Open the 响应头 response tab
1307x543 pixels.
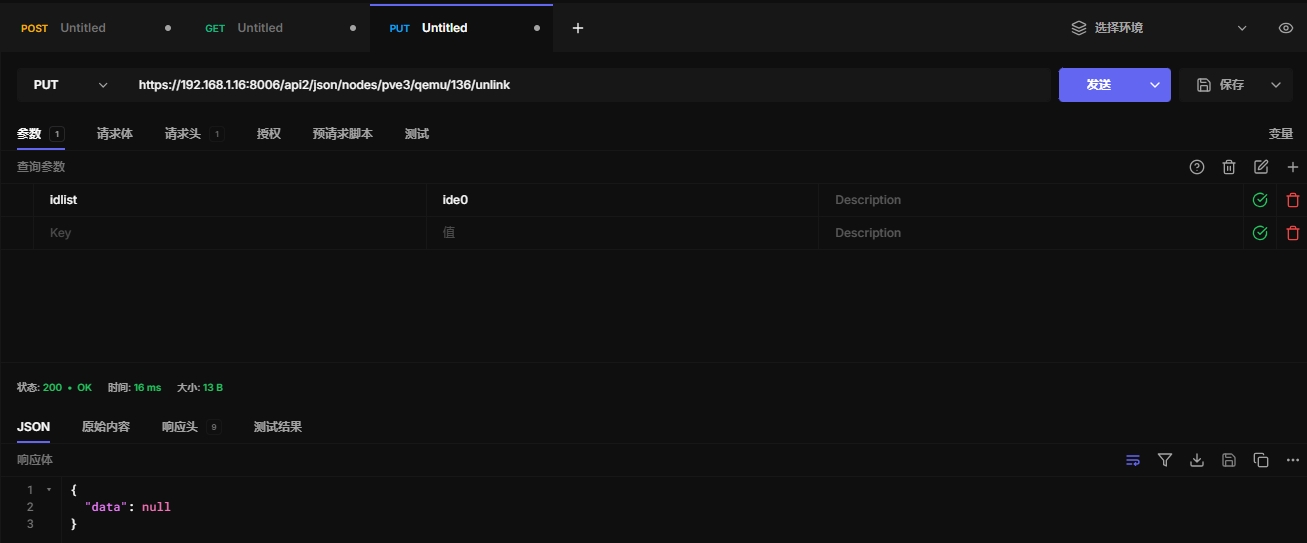(x=180, y=427)
